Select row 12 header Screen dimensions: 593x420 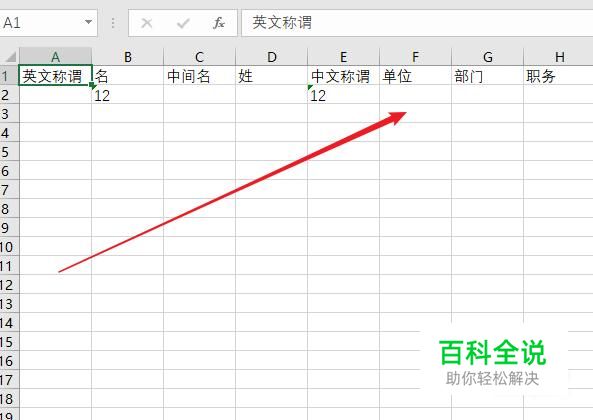pos(9,284)
